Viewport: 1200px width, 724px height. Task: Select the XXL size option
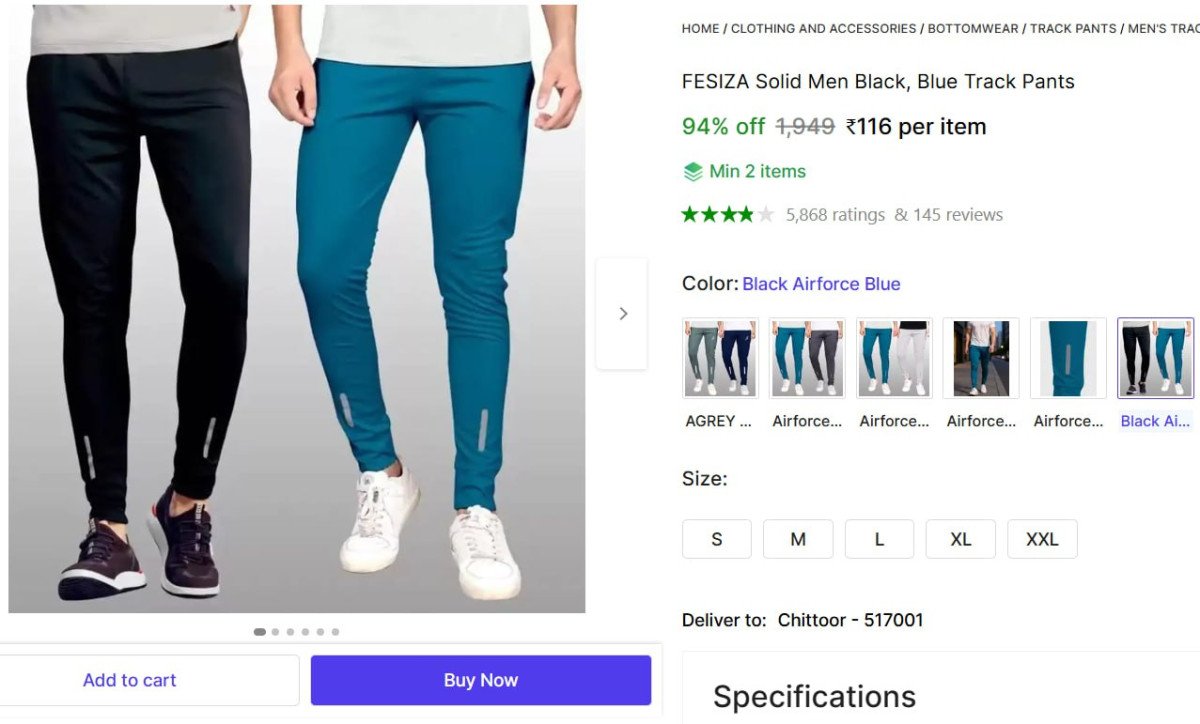(x=1042, y=539)
